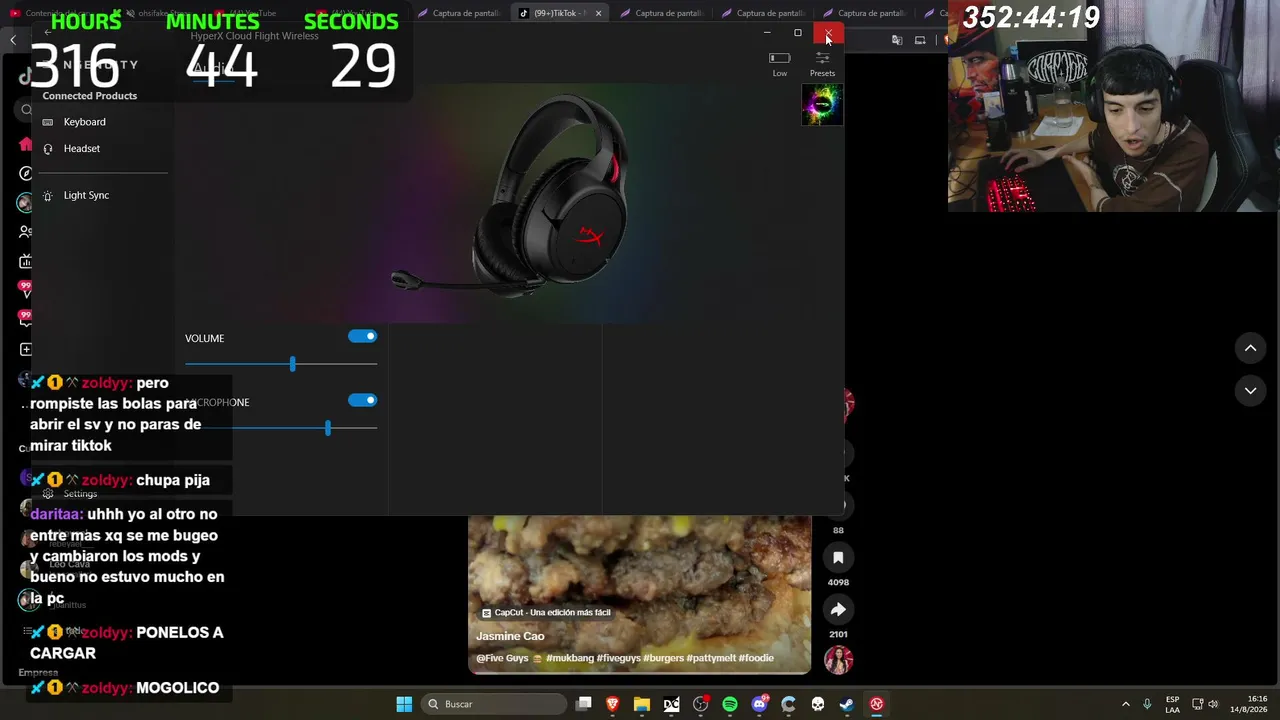Screen dimensions: 1280x720
Task: Adjust the microphone level slider handle
Action: click(327, 428)
